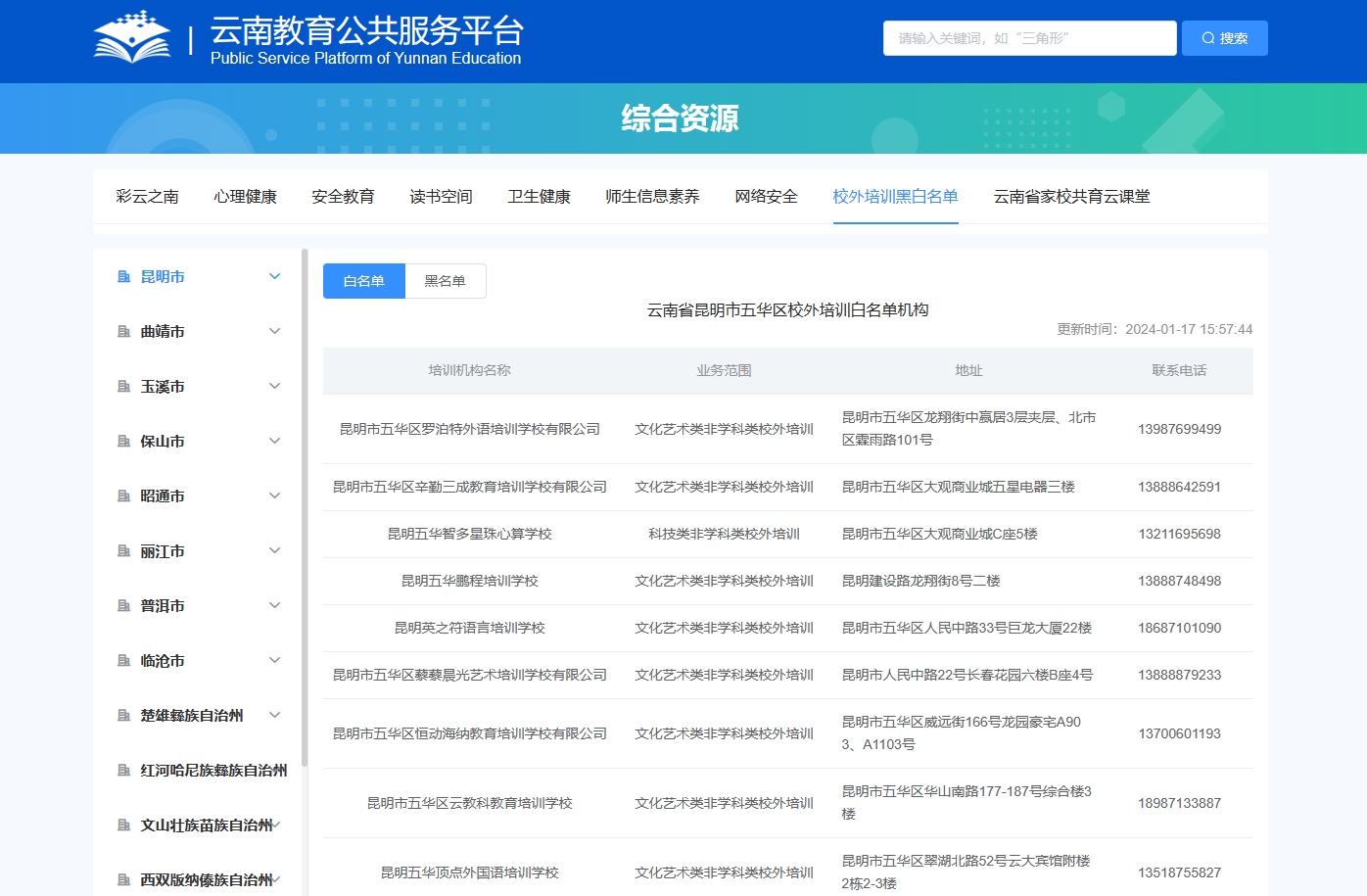1367x896 pixels.
Task: Click the building icon beside 曲靖市
Action: pyautogui.click(x=124, y=332)
